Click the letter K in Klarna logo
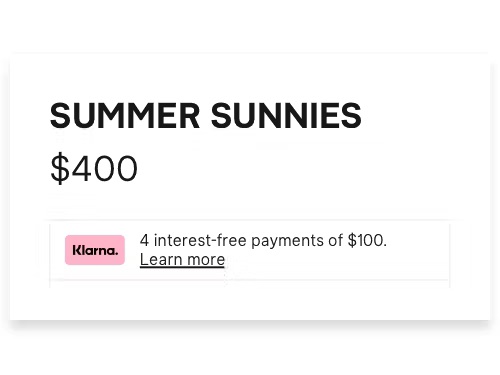Screen dimensions: 500x375 pos(76,250)
